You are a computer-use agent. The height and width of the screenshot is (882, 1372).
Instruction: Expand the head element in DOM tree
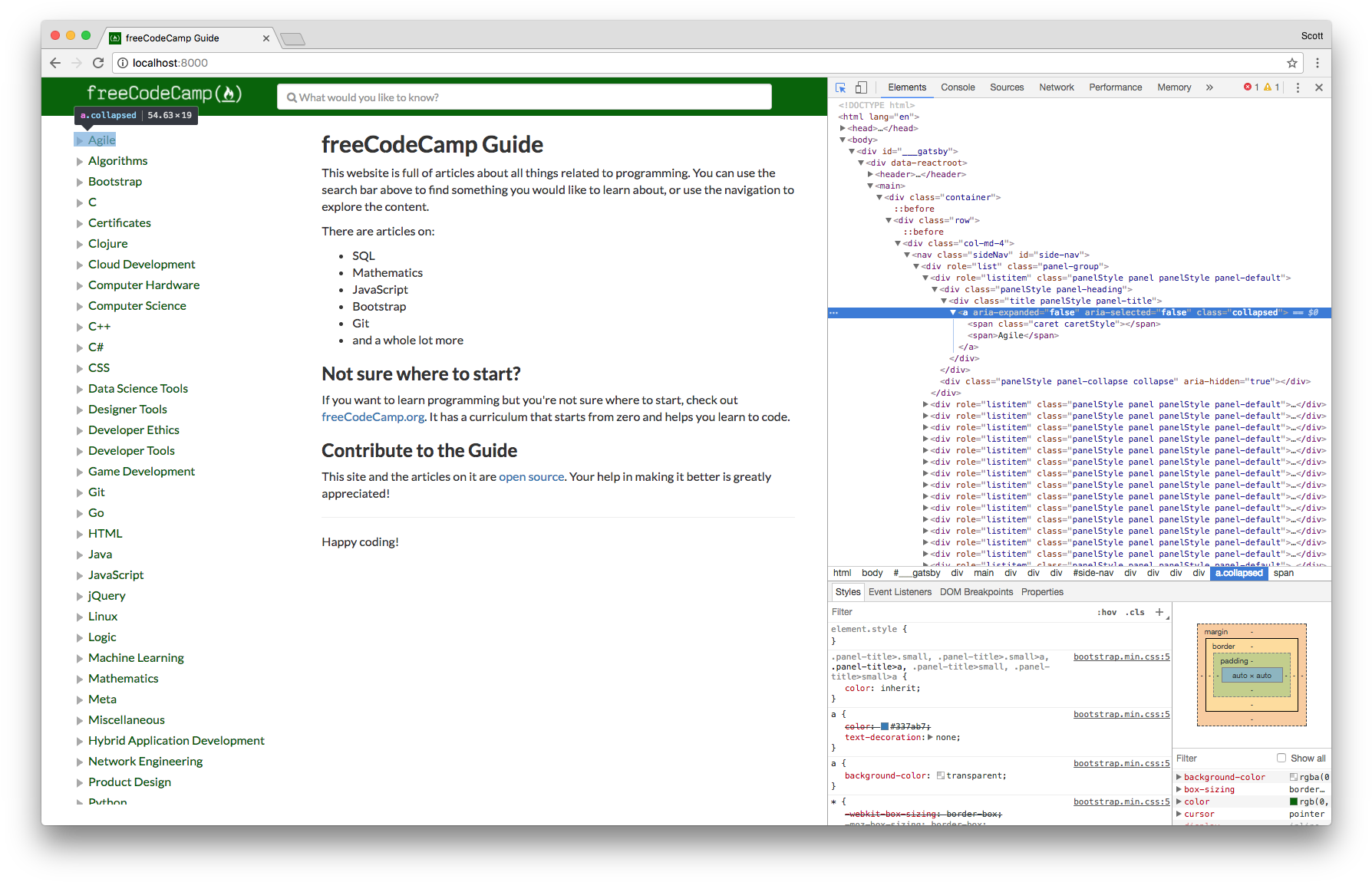[x=843, y=128]
